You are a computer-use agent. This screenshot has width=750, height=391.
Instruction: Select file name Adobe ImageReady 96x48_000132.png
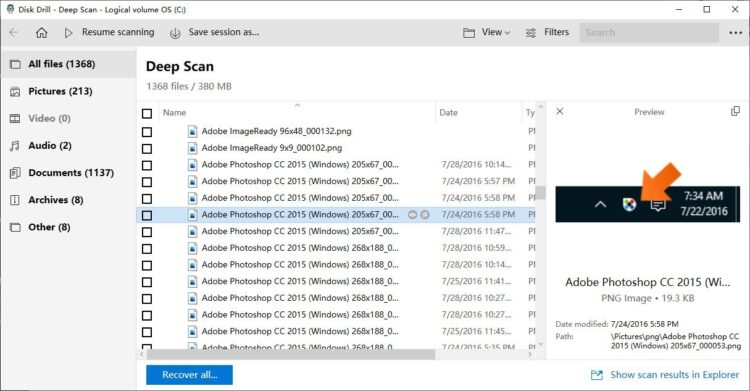pyautogui.click(x=276, y=131)
